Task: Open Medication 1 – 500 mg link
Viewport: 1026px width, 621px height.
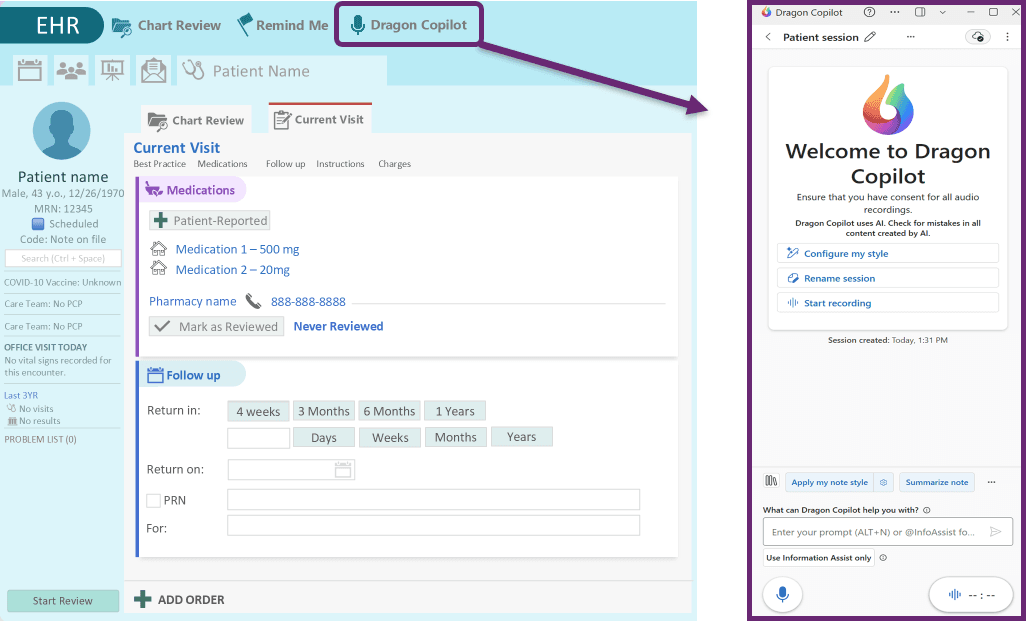Action: (238, 249)
